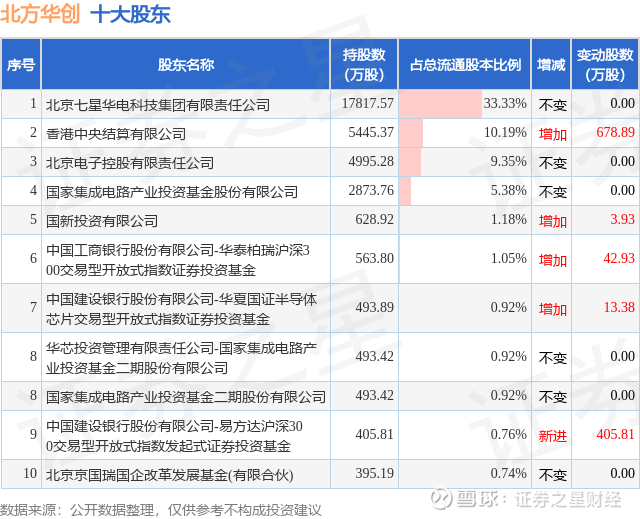This screenshot has height=519, width=640.
Task: Click the 2873.76 shares value
Action: coord(371,190)
